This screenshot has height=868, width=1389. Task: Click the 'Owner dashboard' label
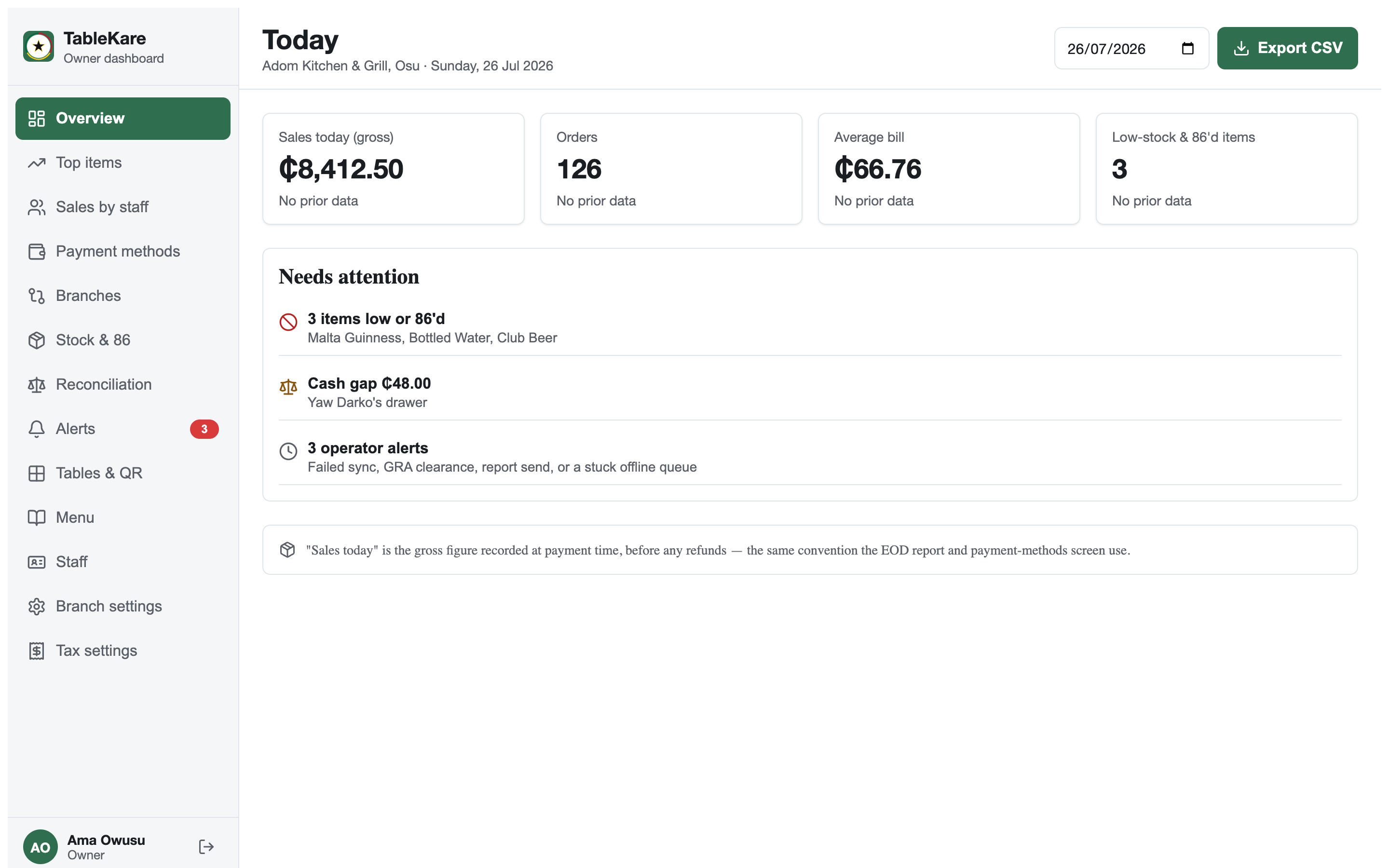[x=114, y=58]
